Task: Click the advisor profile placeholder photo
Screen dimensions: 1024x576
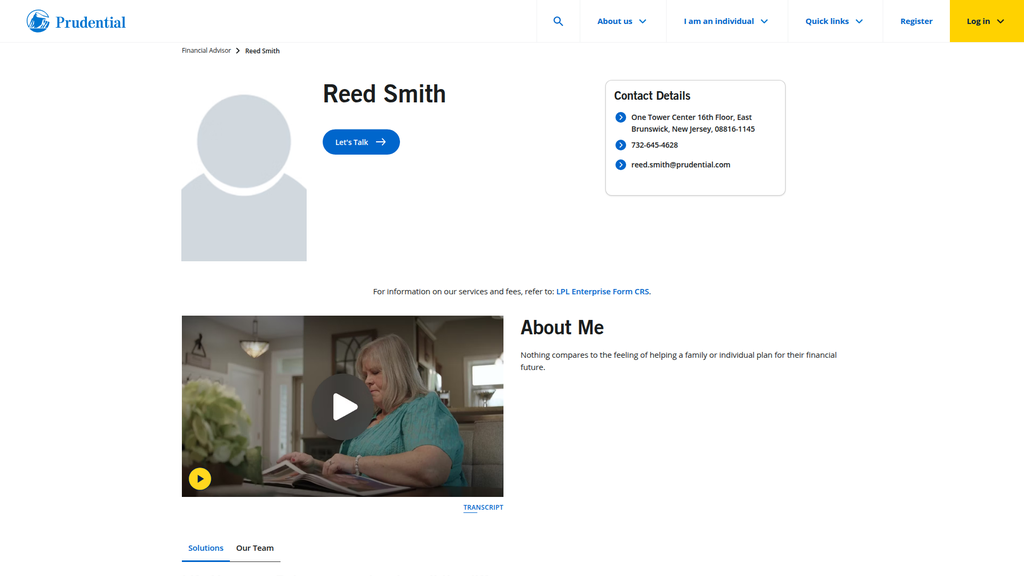Action: pos(244,178)
